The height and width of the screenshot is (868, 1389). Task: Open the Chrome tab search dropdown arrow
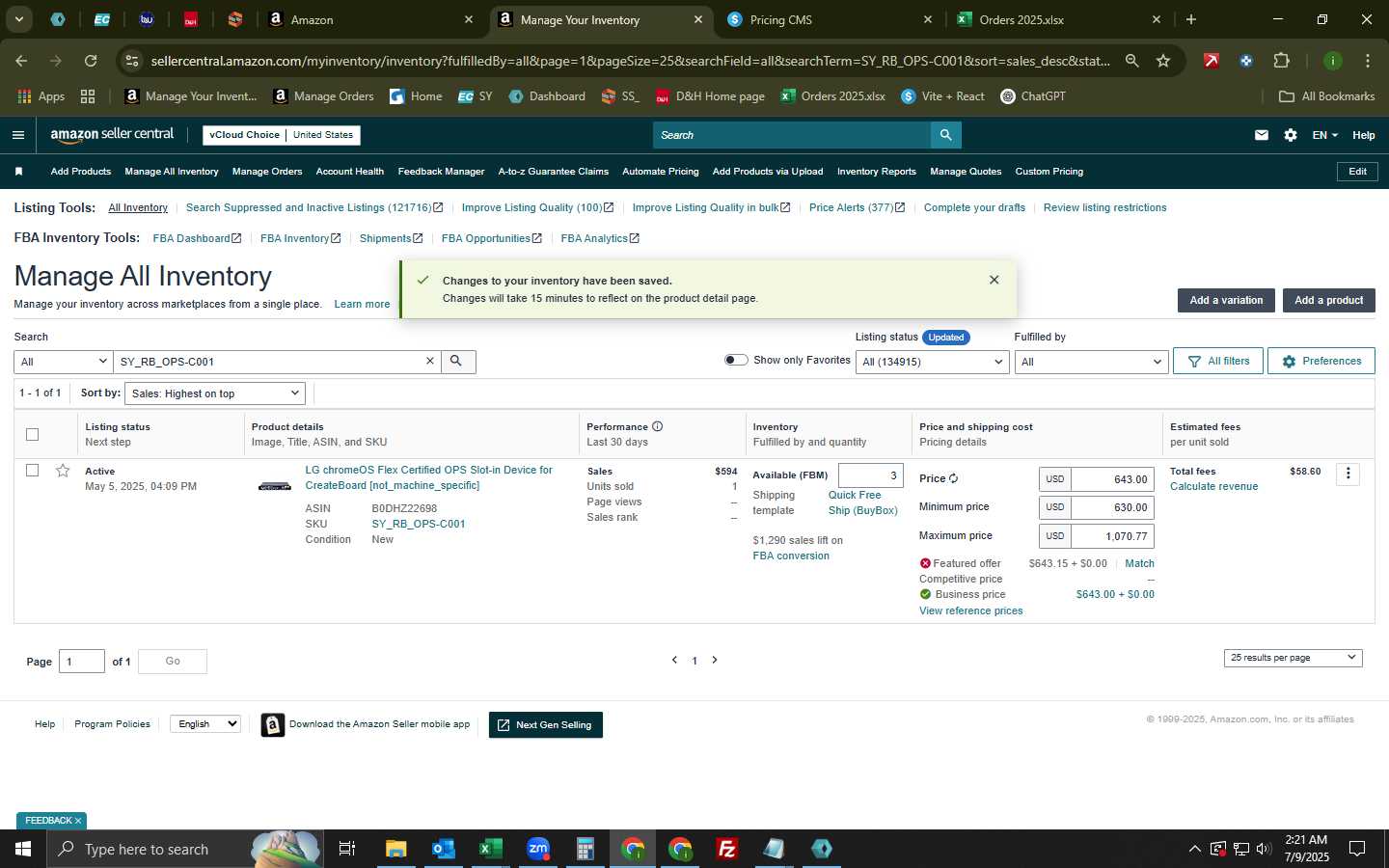[18, 19]
